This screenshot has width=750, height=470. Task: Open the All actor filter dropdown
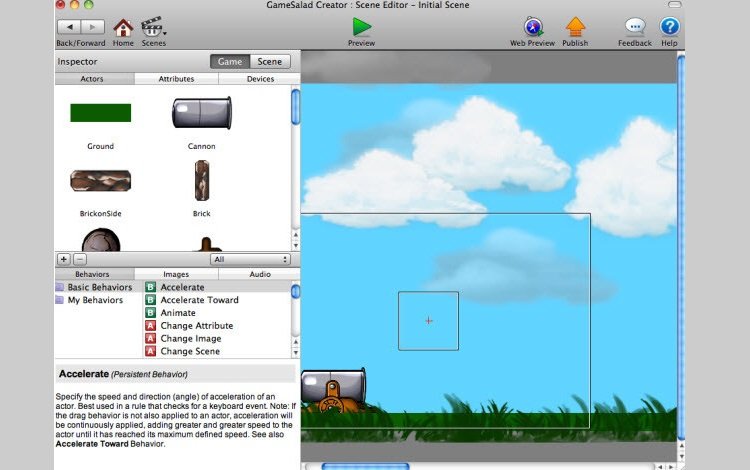tap(250, 259)
